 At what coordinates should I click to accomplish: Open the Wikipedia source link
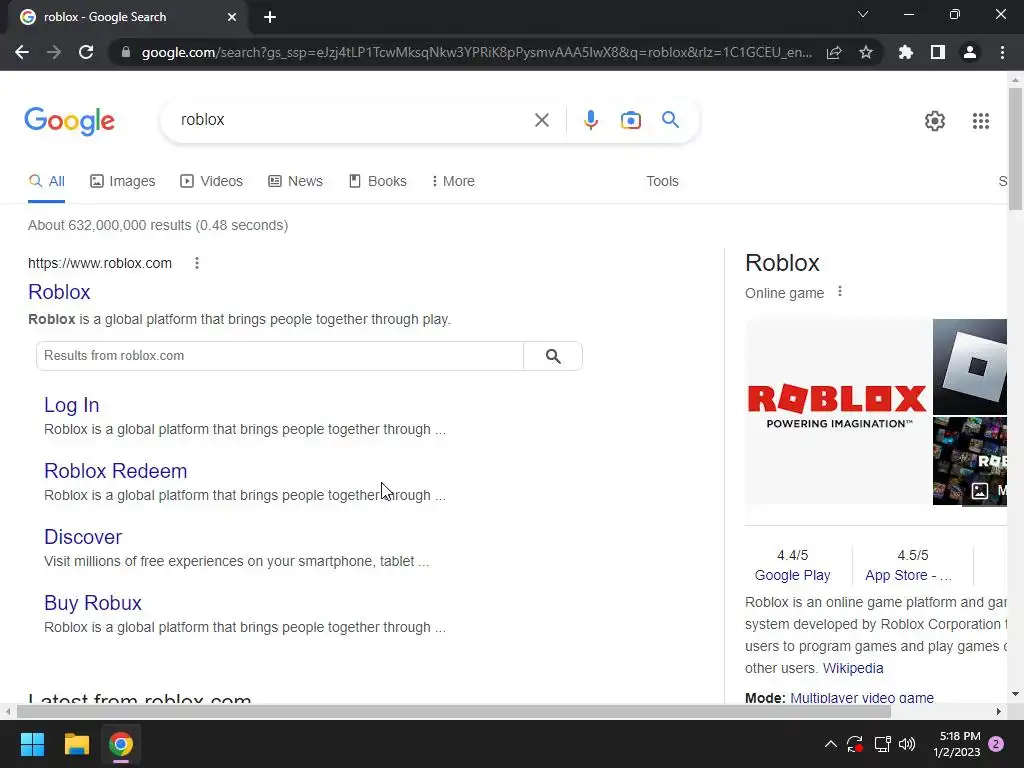(853, 668)
